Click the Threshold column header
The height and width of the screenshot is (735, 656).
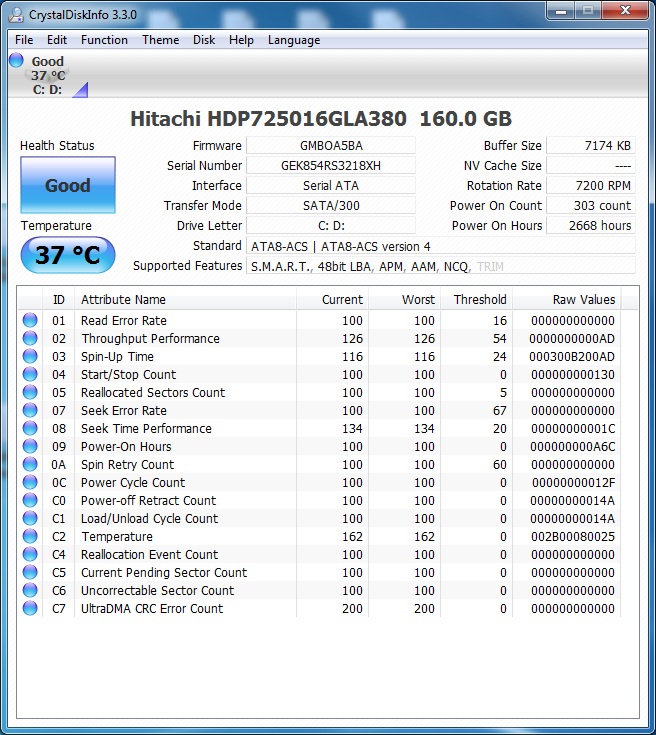(x=477, y=300)
